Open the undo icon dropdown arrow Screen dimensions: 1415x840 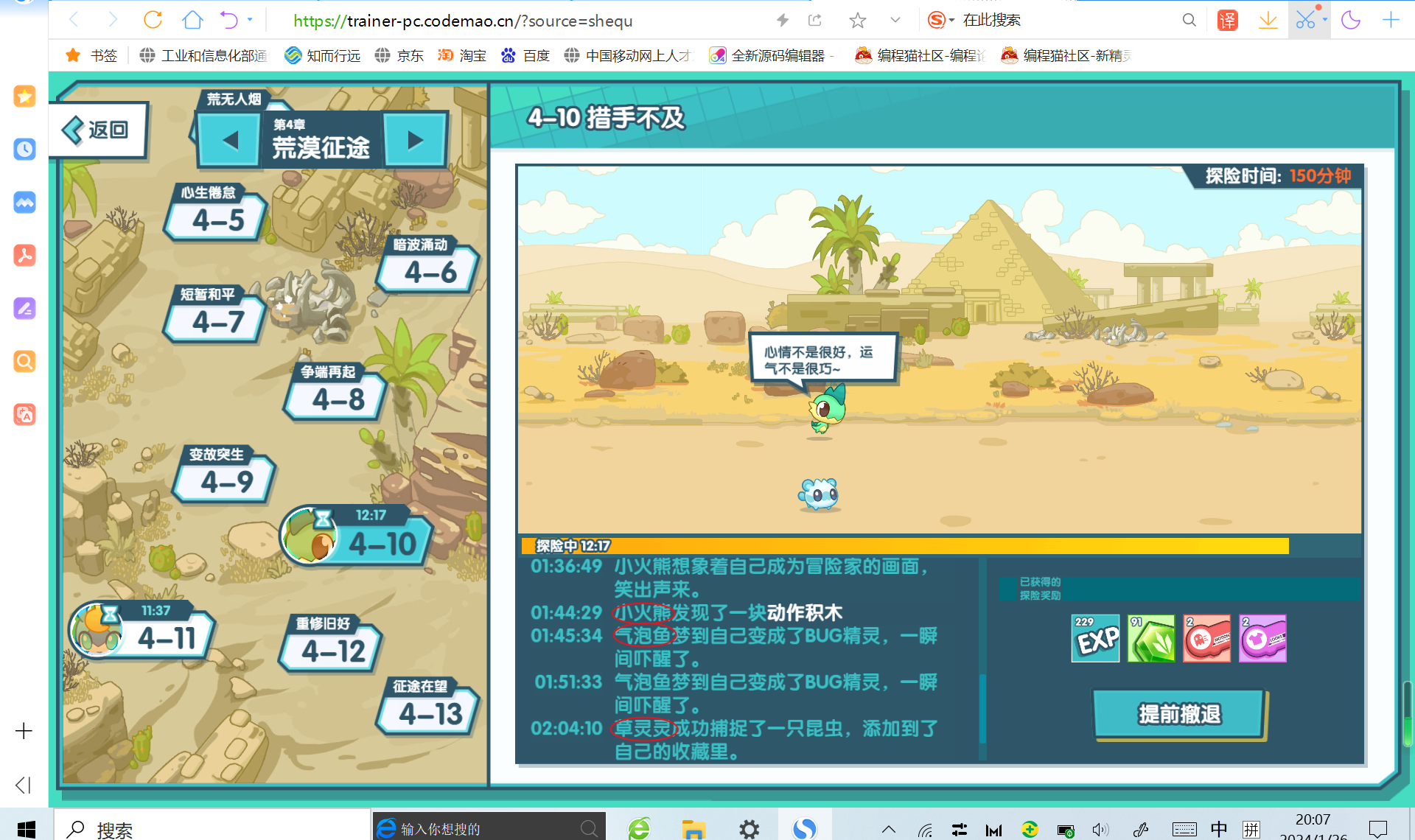point(250,20)
